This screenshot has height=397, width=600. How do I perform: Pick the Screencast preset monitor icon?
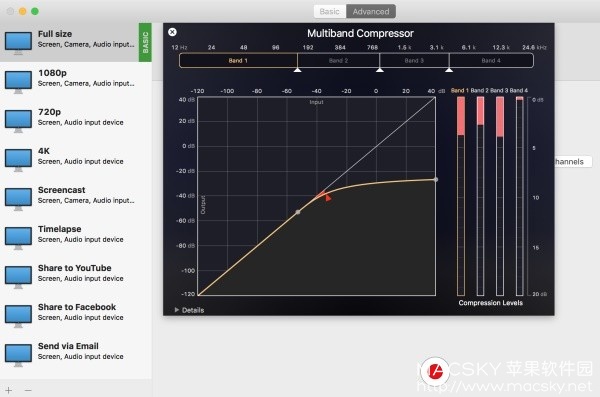(x=18, y=199)
